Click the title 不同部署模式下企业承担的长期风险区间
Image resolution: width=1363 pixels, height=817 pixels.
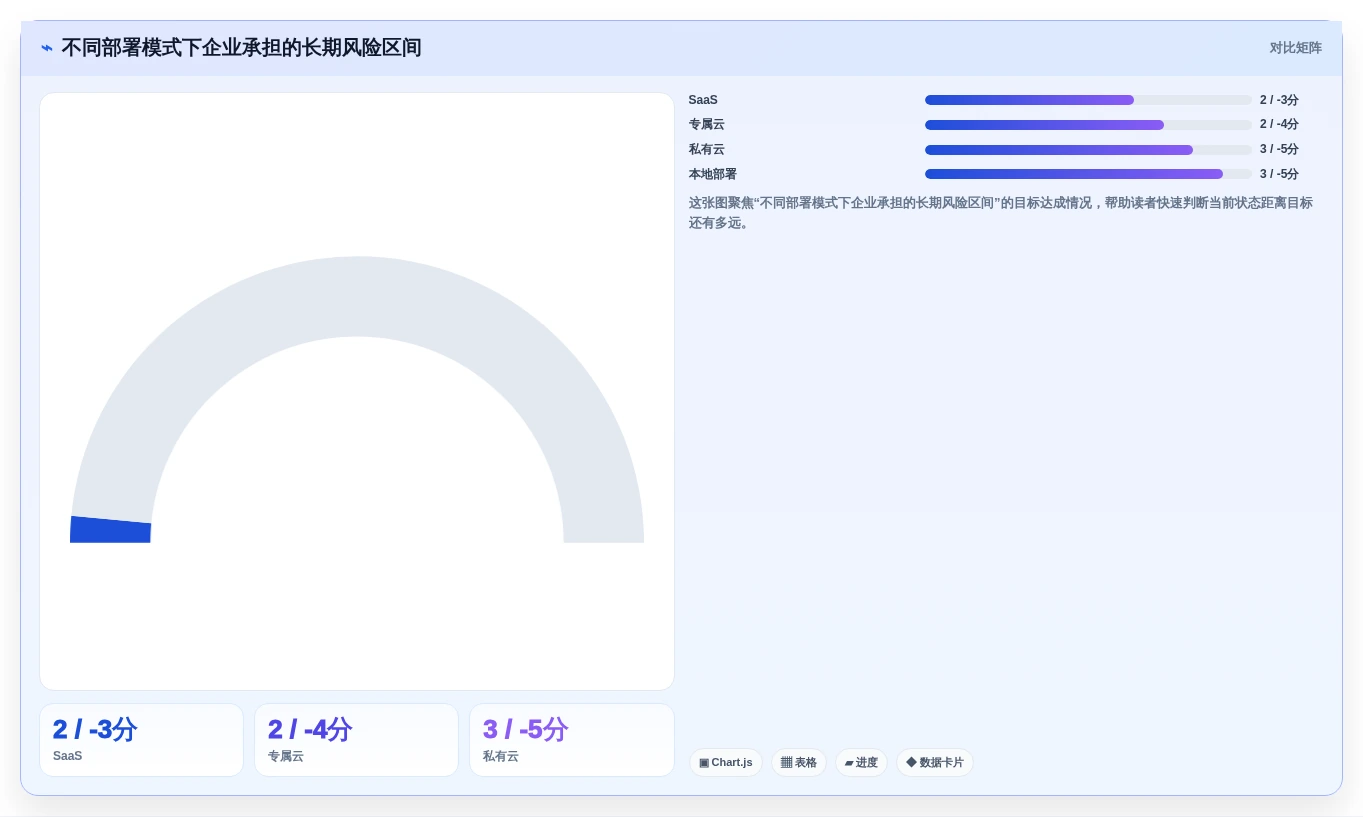[241, 48]
